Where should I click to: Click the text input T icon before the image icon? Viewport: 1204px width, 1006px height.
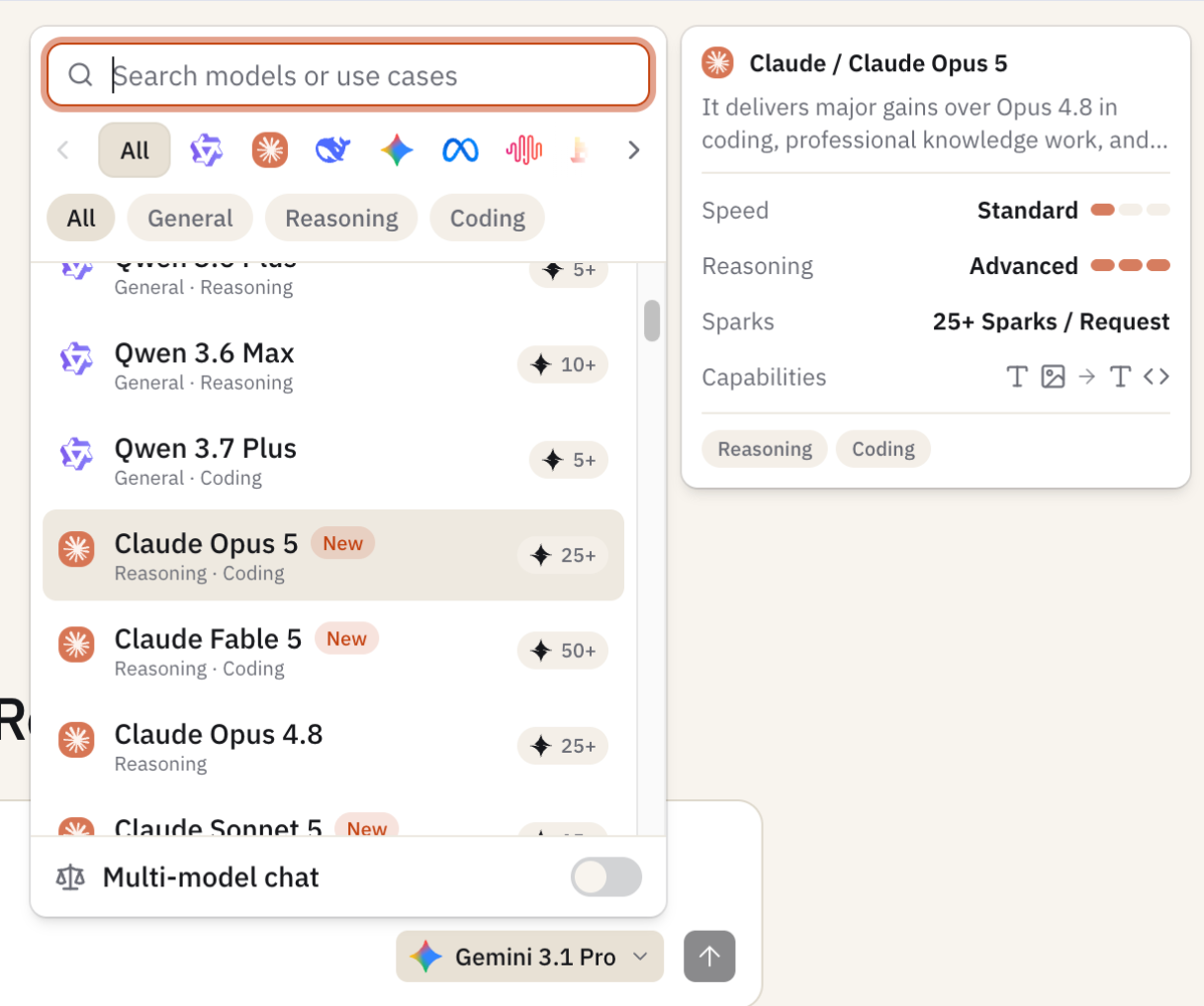click(x=1017, y=377)
